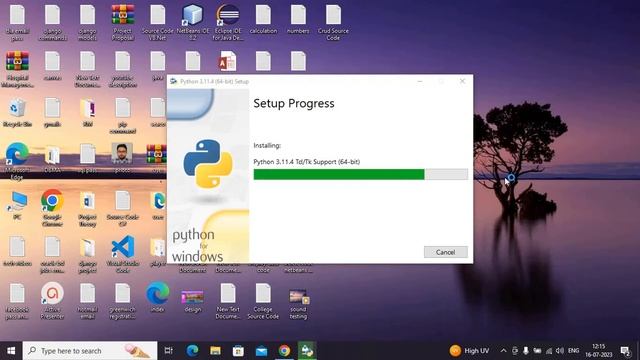Select the Google Chrome desktop shortcut
This screenshot has height=360, width=640.
52,207
